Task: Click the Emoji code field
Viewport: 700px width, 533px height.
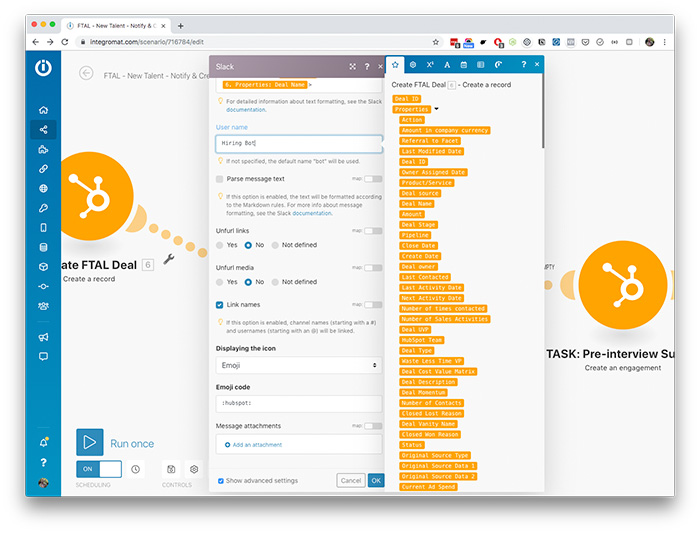Action: (299, 403)
